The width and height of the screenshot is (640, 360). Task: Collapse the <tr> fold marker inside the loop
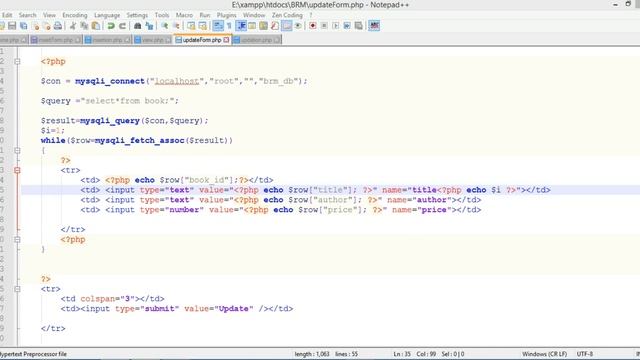pos(17,170)
